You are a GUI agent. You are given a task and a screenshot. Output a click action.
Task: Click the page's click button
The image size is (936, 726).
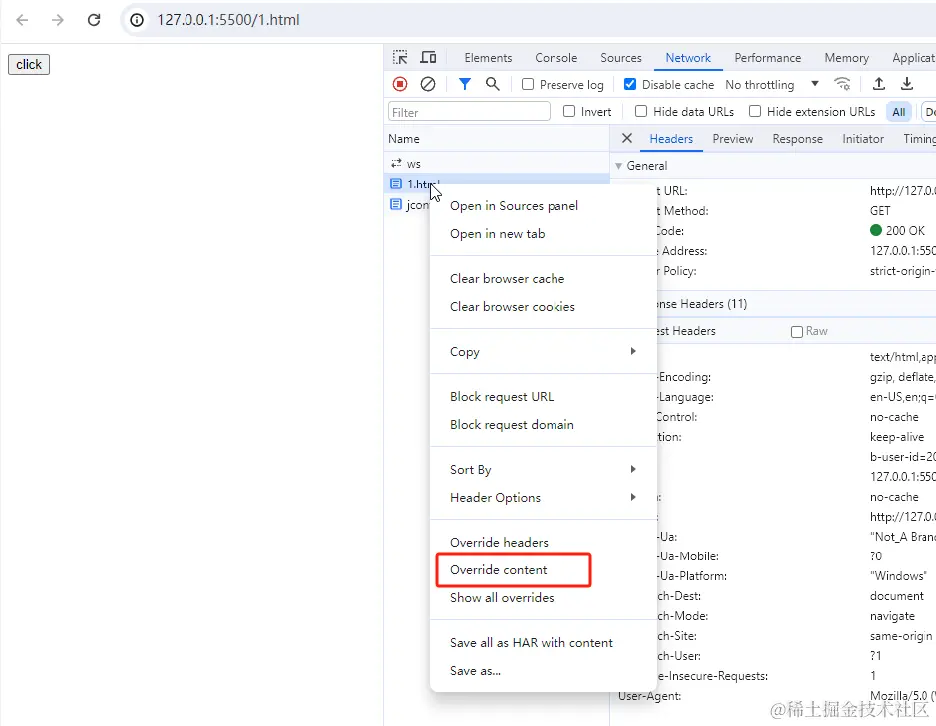pos(29,64)
